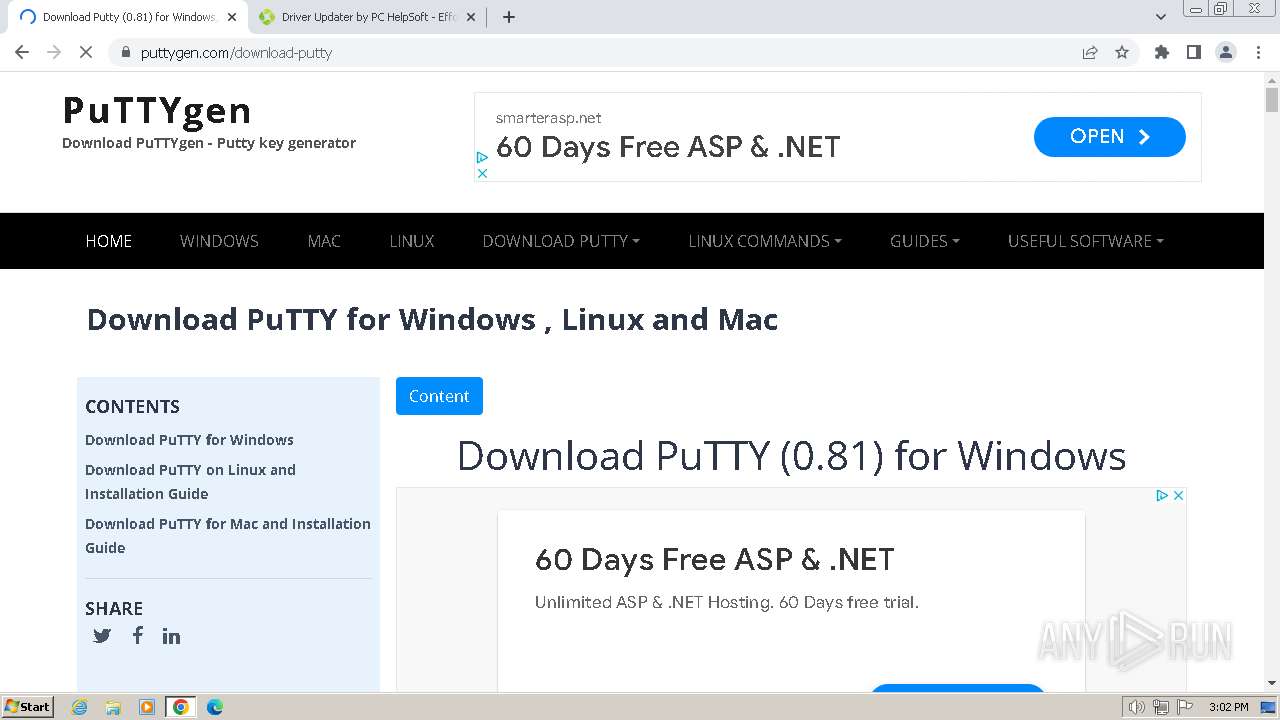Click the action center flag icon
1280x720 pixels.
pos(1185,707)
